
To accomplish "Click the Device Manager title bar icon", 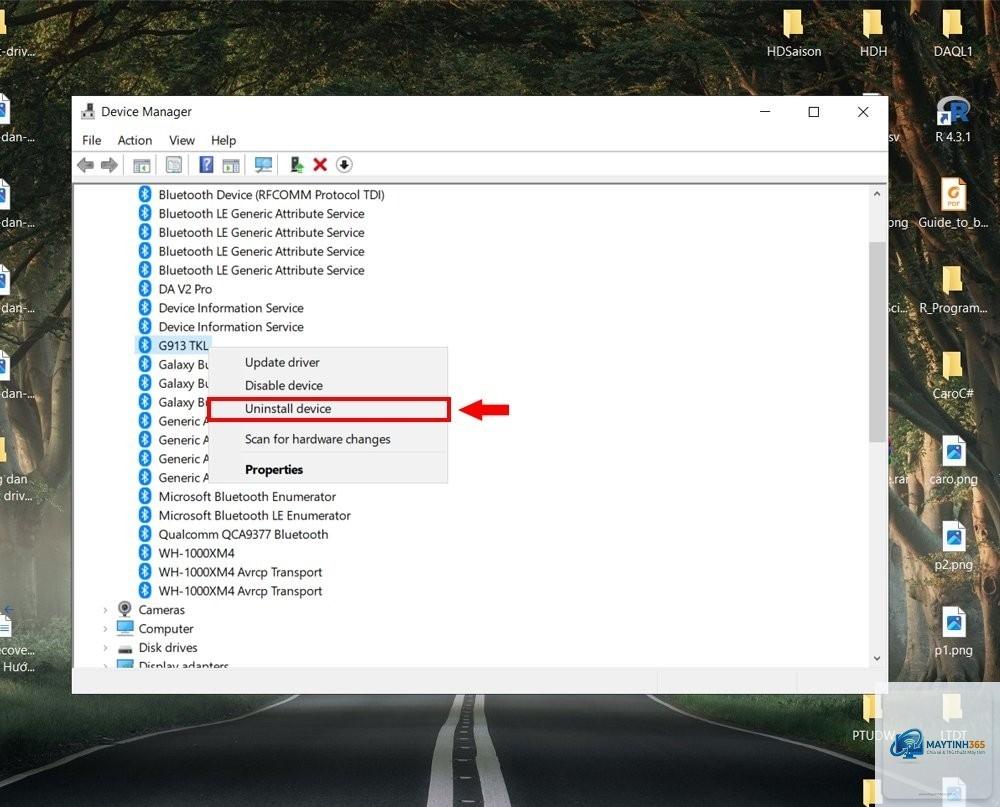I will [88, 112].
